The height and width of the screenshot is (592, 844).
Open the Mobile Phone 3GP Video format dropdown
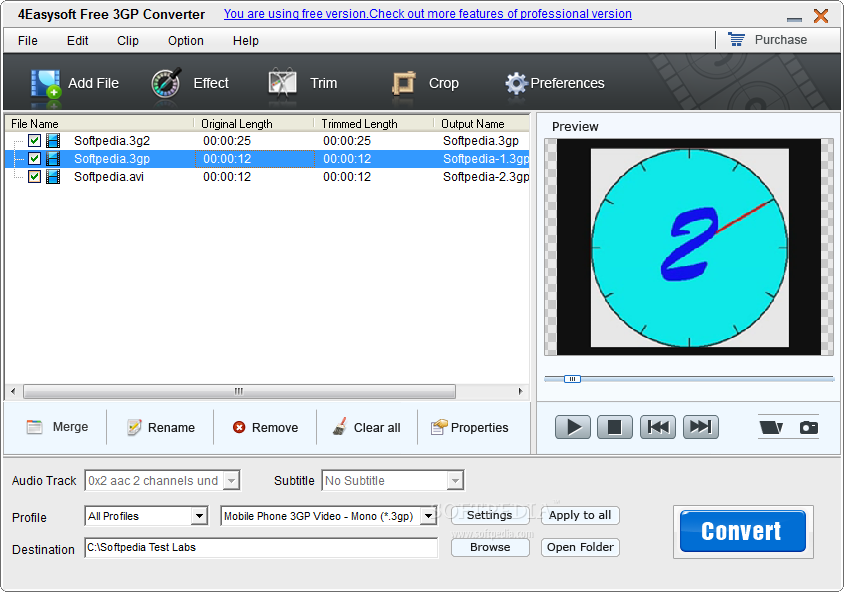tap(428, 516)
